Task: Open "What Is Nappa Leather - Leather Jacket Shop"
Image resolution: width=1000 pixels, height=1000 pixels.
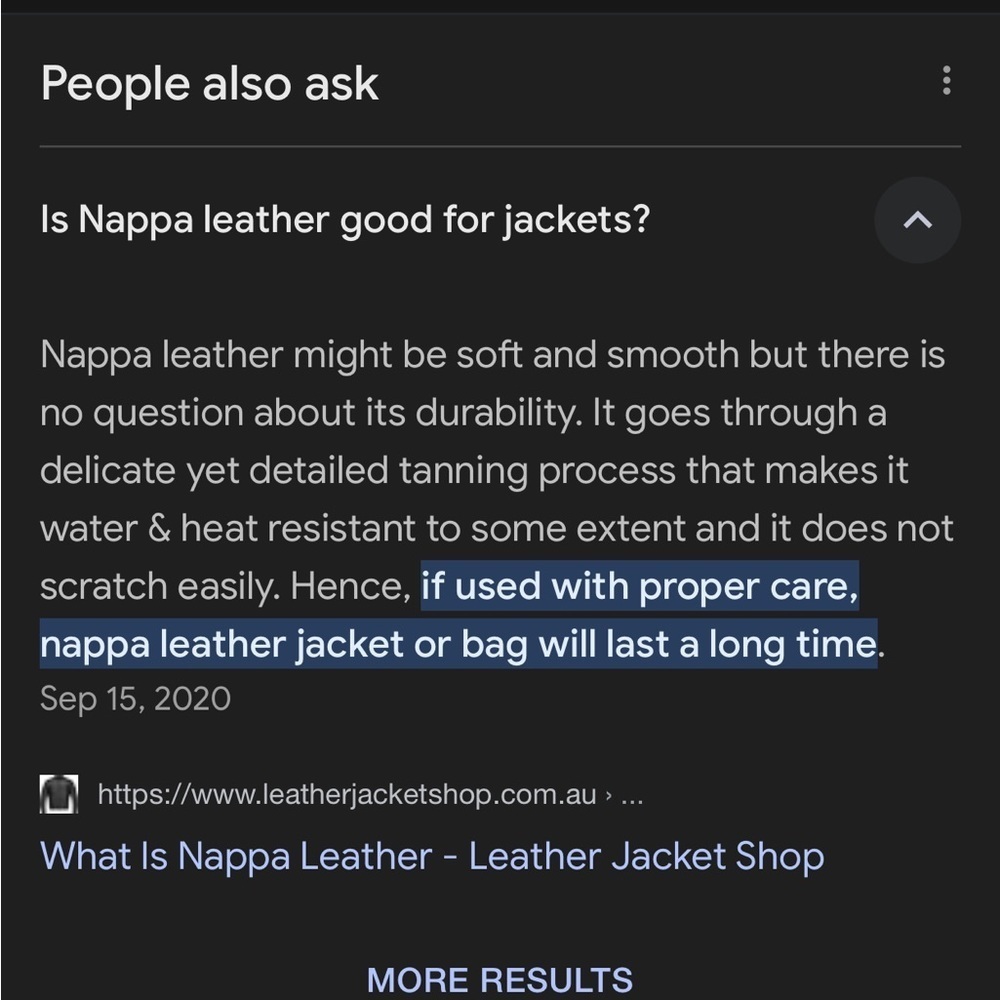Action: [x=432, y=856]
